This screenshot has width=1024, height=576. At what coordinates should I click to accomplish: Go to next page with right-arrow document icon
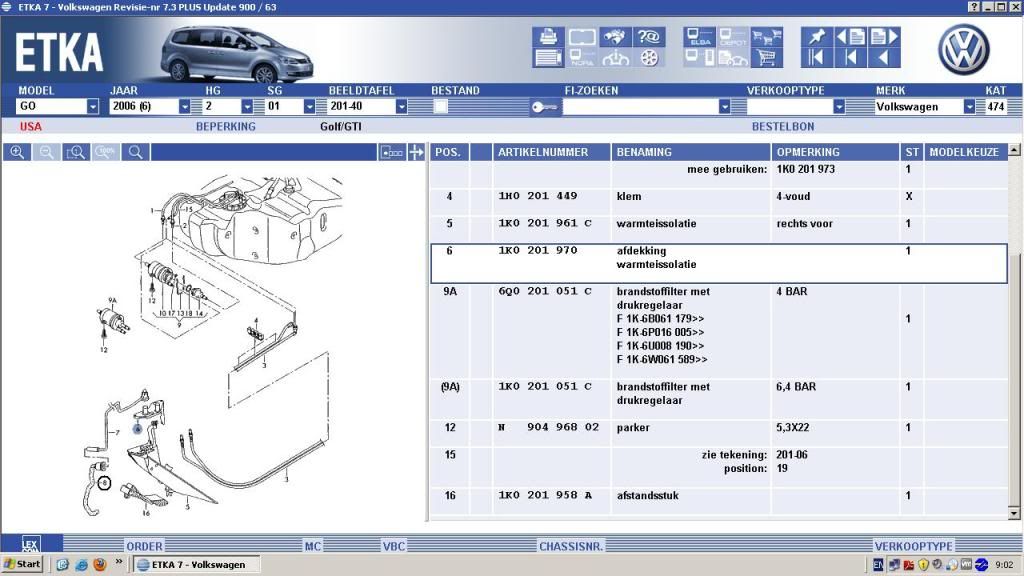coord(884,37)
